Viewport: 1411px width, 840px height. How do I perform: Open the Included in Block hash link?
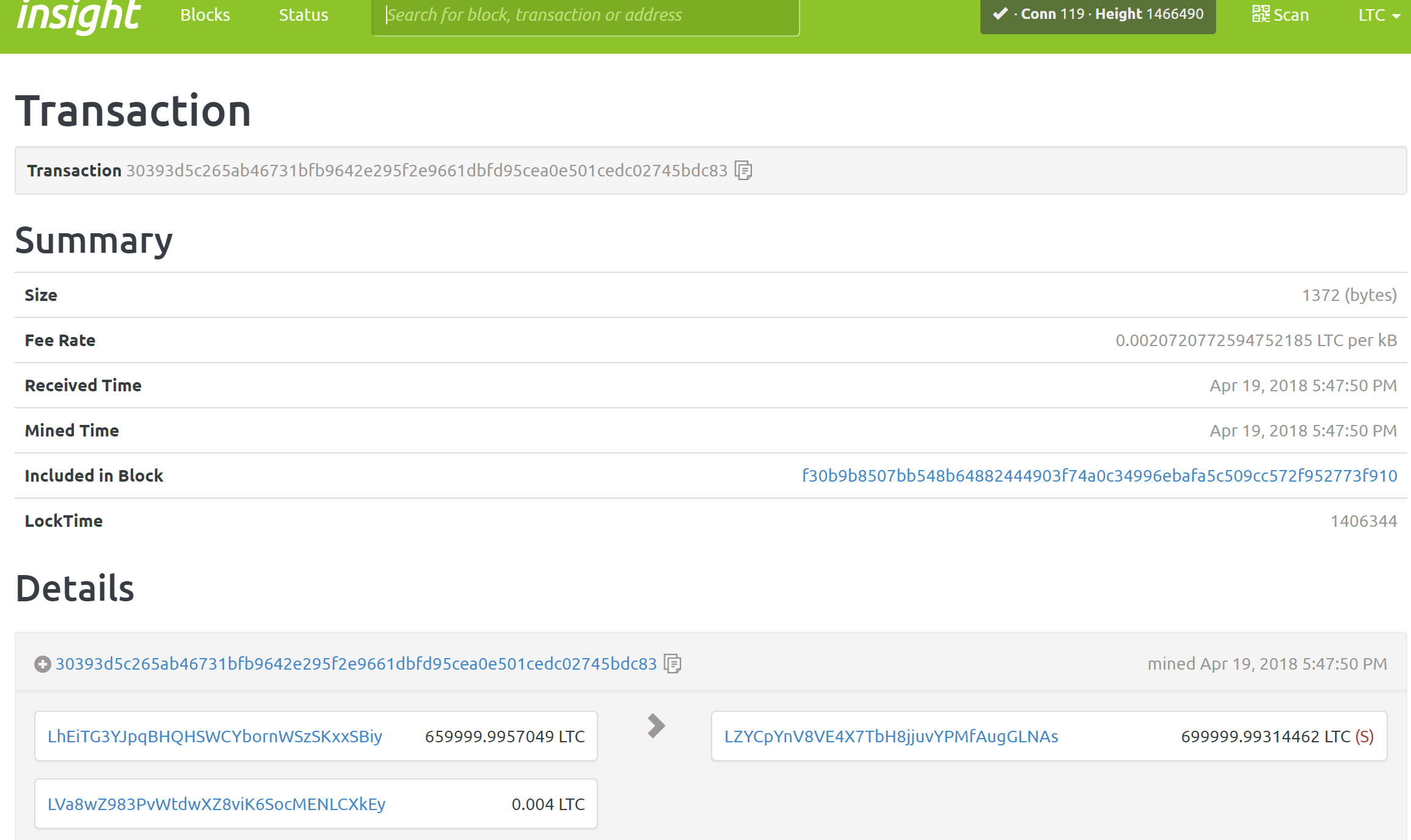[1099, 476]
